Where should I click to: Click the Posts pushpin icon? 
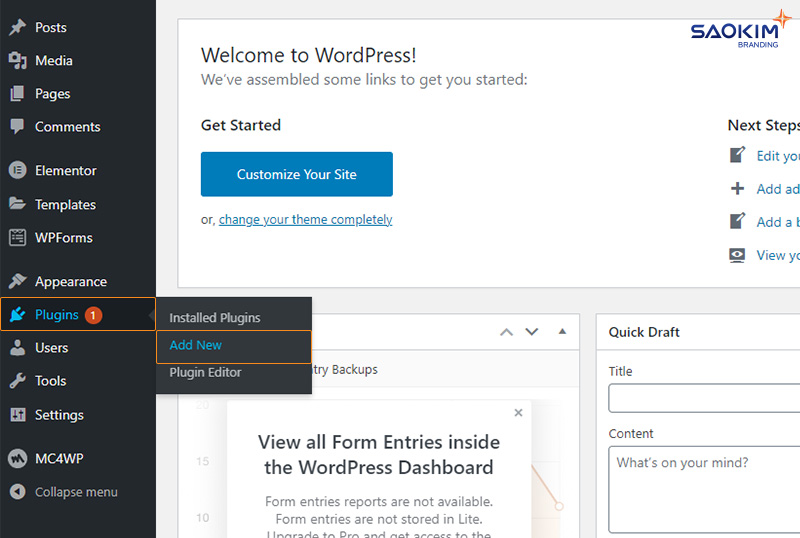17,27
